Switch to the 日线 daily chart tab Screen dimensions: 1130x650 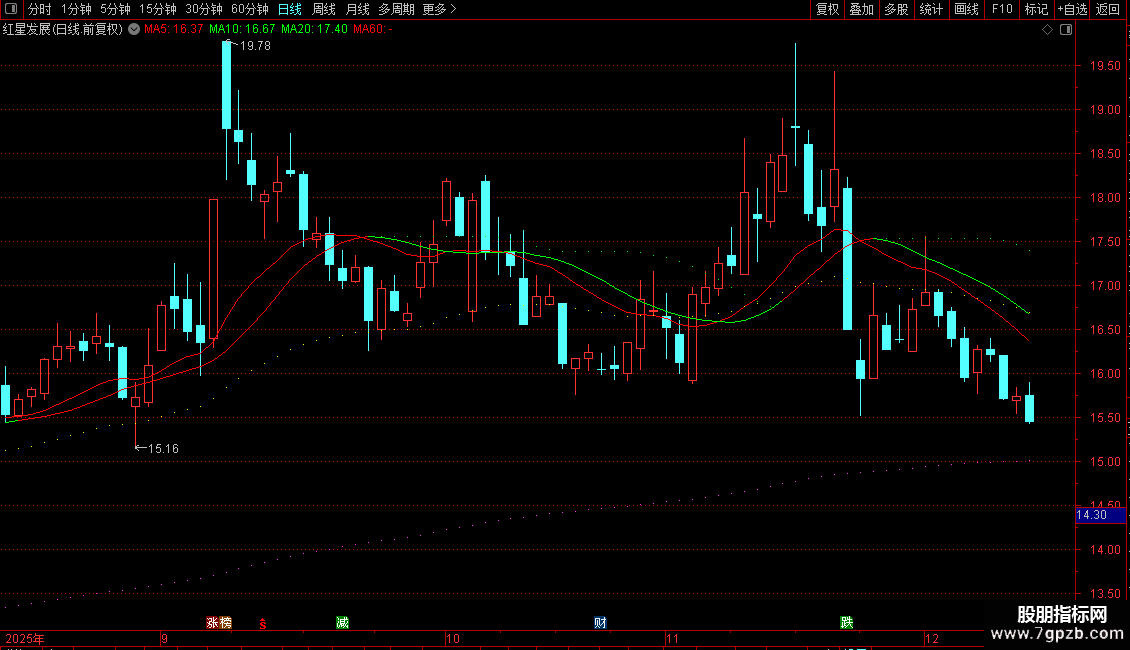[x=290, y=9]
